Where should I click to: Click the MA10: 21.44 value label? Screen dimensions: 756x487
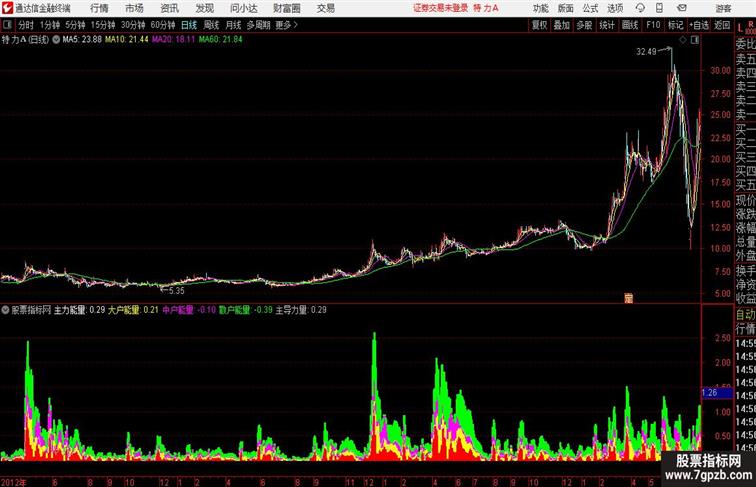(x=127, y=40)
